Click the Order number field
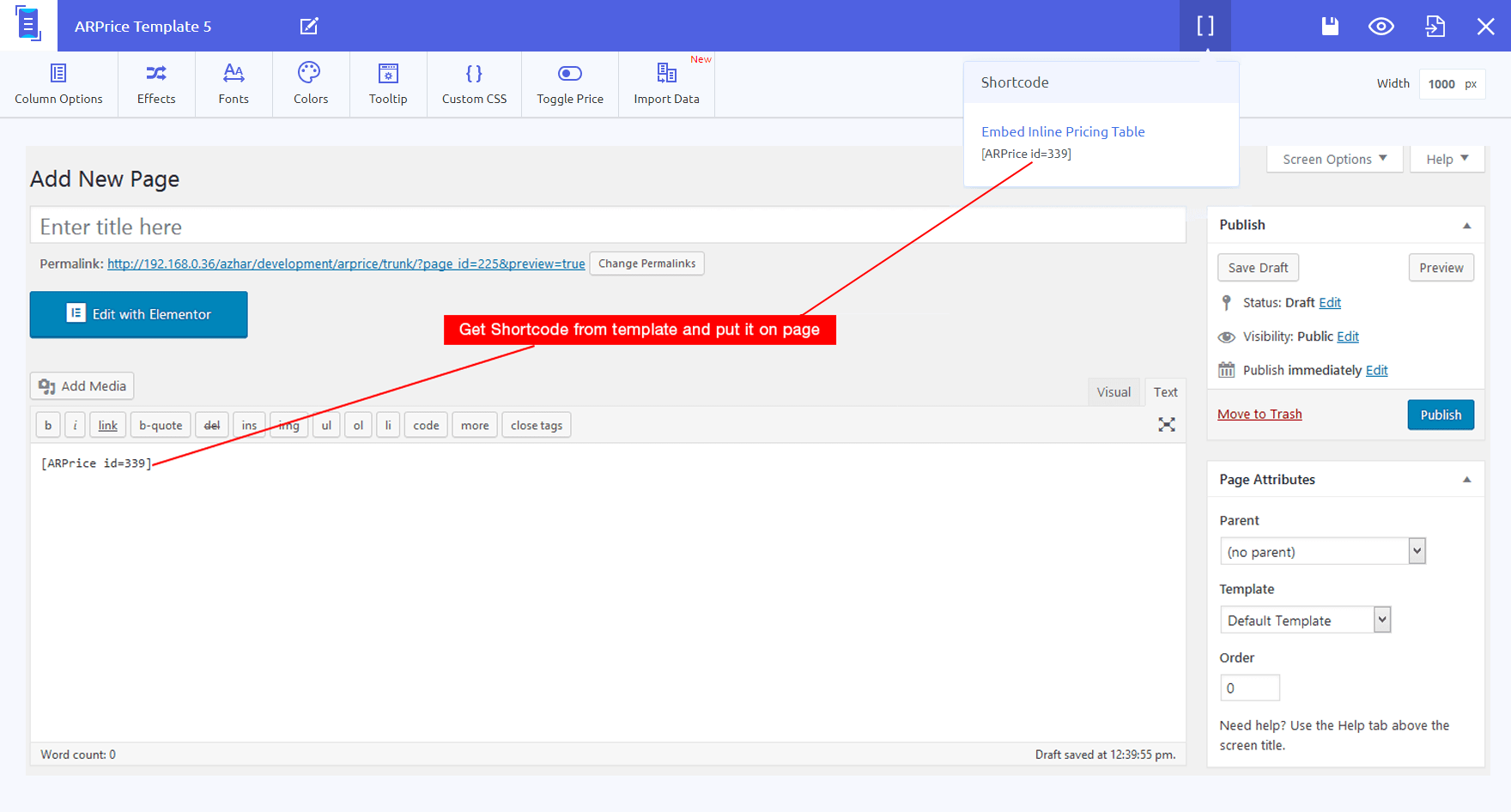Screen dimensions: 1511x812 [x=1250, y=688]
